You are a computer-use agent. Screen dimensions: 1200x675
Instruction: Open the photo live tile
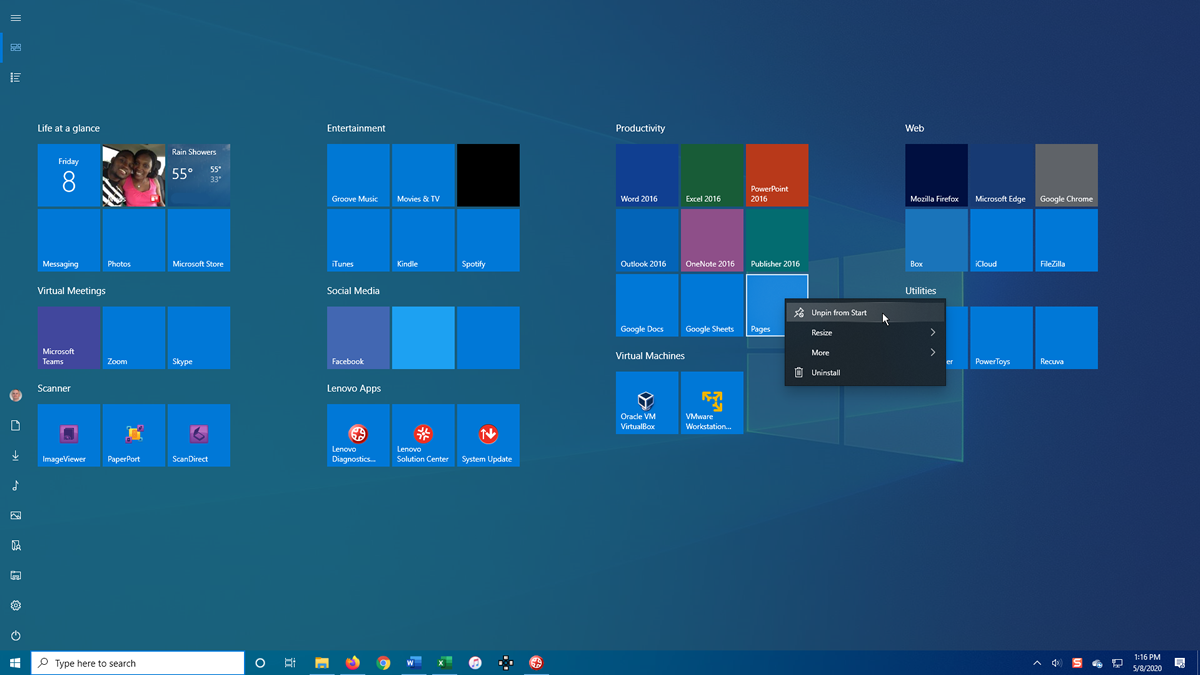click(x=134, y=175)
